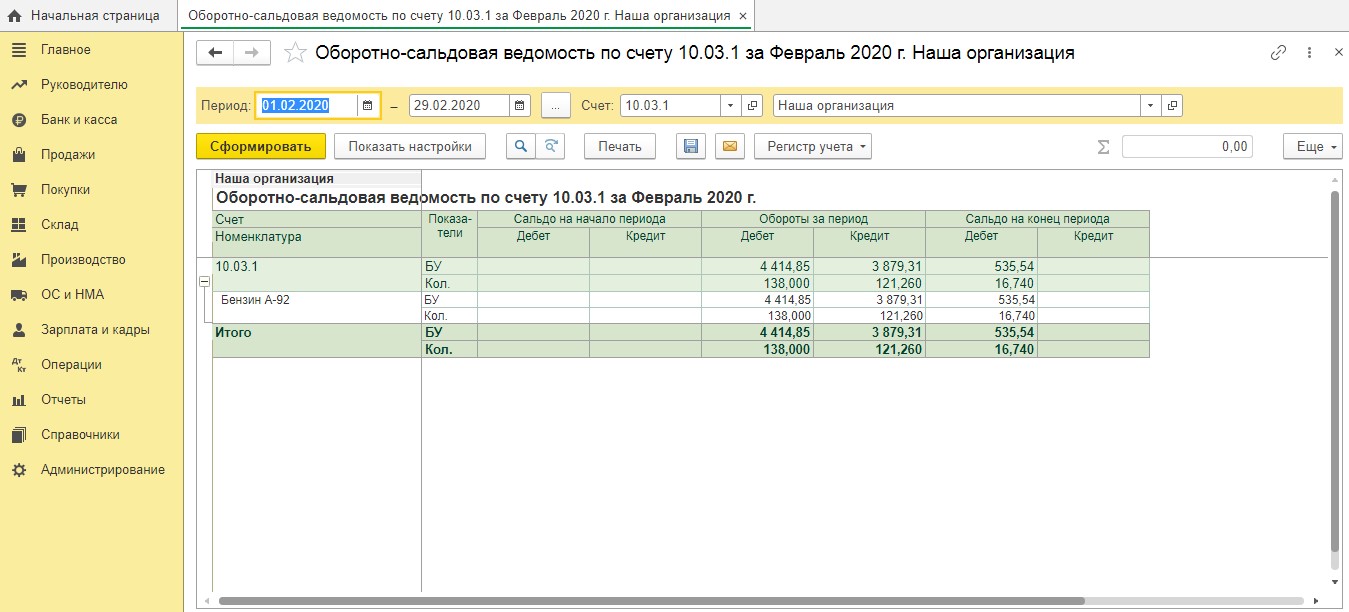Click the sigma sum icon
This screenshot has width=1349, height=612.
[x=1103, y=147]
